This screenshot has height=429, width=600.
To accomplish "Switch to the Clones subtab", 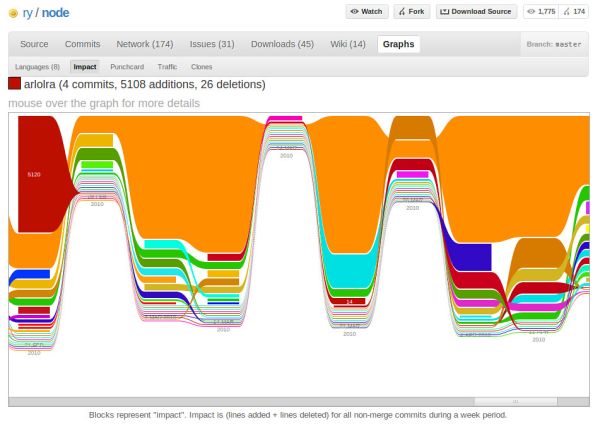I will (201, 67).
